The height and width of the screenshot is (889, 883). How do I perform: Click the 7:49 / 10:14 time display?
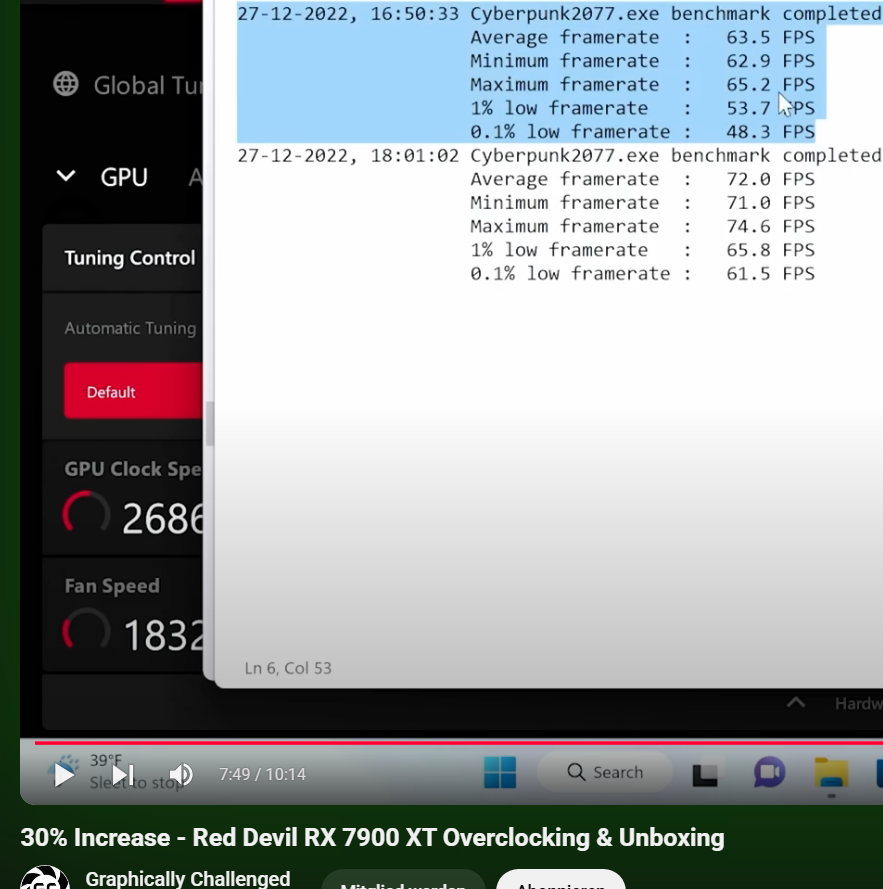[x=263, y=774]
